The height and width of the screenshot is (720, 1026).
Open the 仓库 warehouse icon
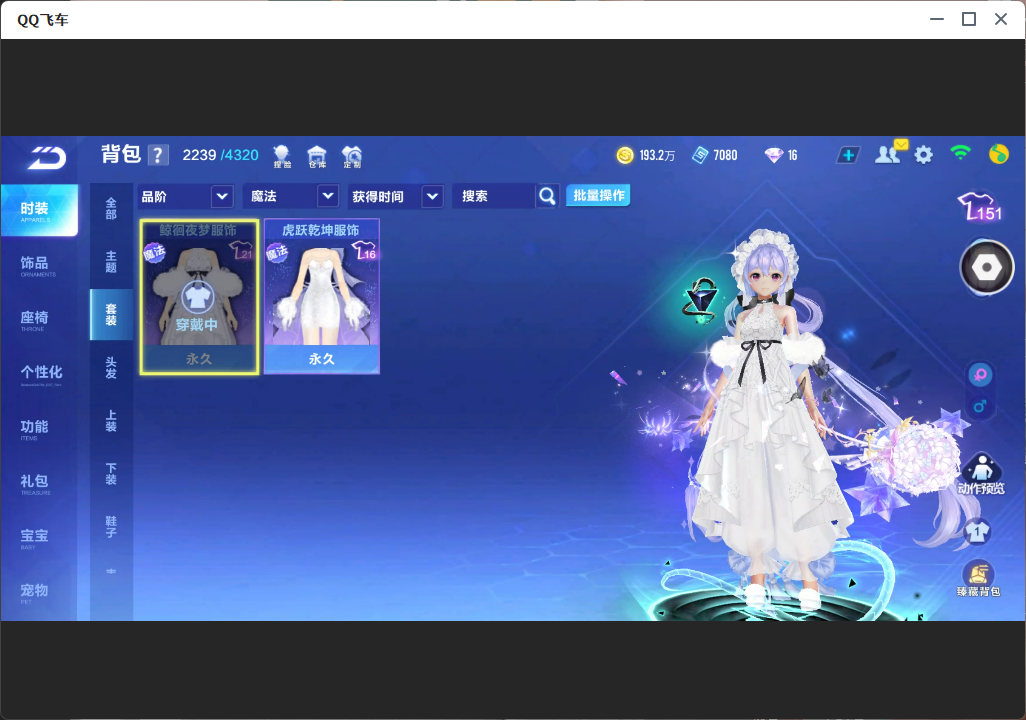pyautogui.click(x=317, y=157)
